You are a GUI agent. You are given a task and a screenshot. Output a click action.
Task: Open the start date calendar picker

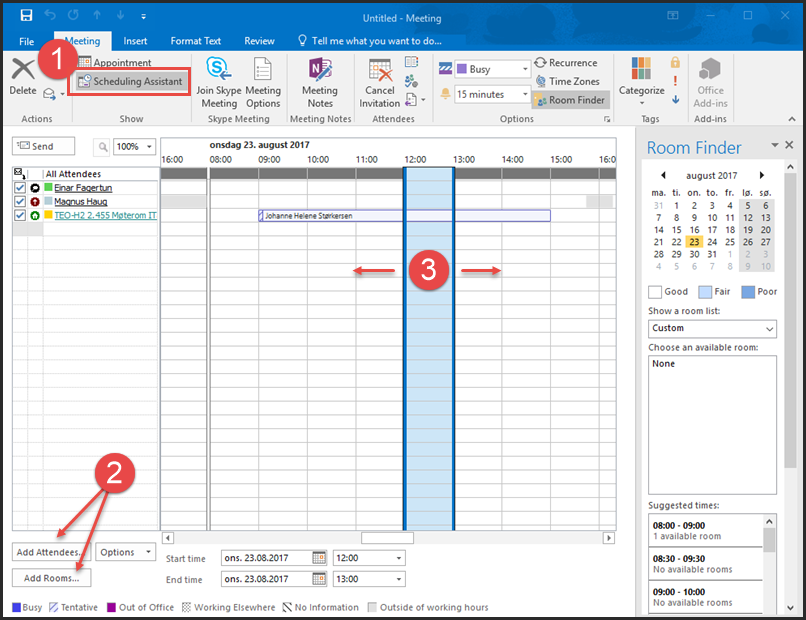319,558
